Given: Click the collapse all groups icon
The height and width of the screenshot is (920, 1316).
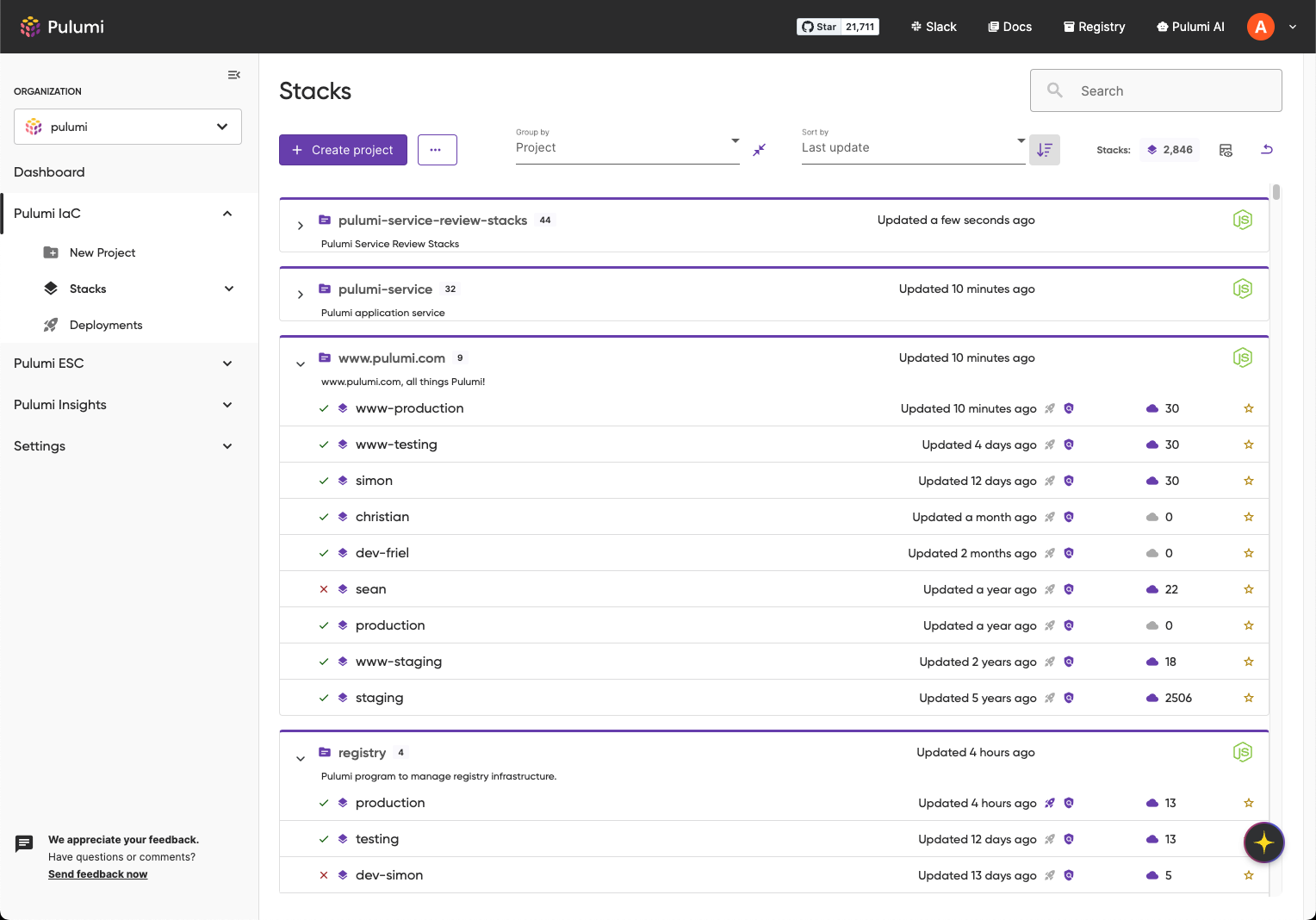Looking at the screenshot, I should [x=759, y=150].
